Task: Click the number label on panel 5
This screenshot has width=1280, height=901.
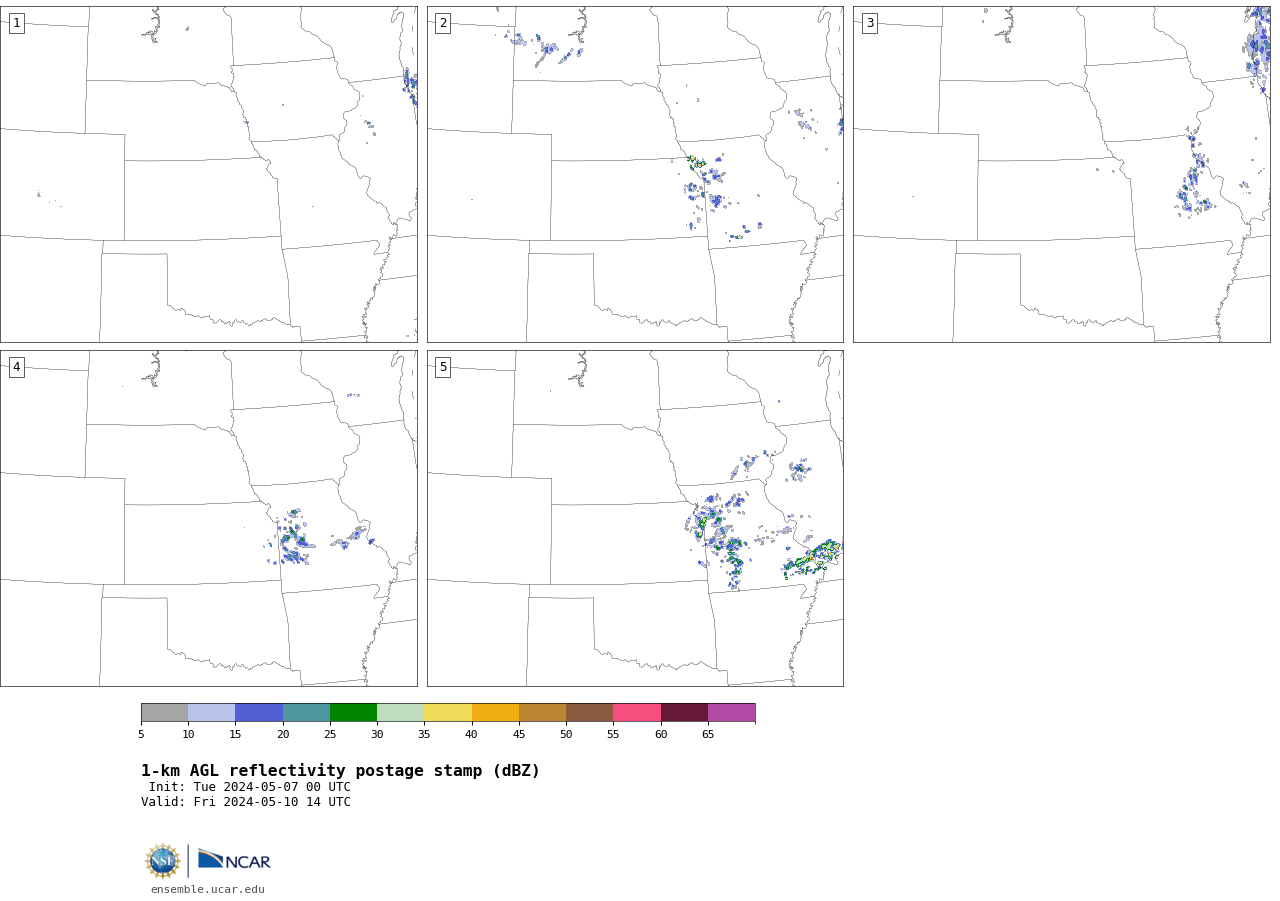Action: [443, 367]
